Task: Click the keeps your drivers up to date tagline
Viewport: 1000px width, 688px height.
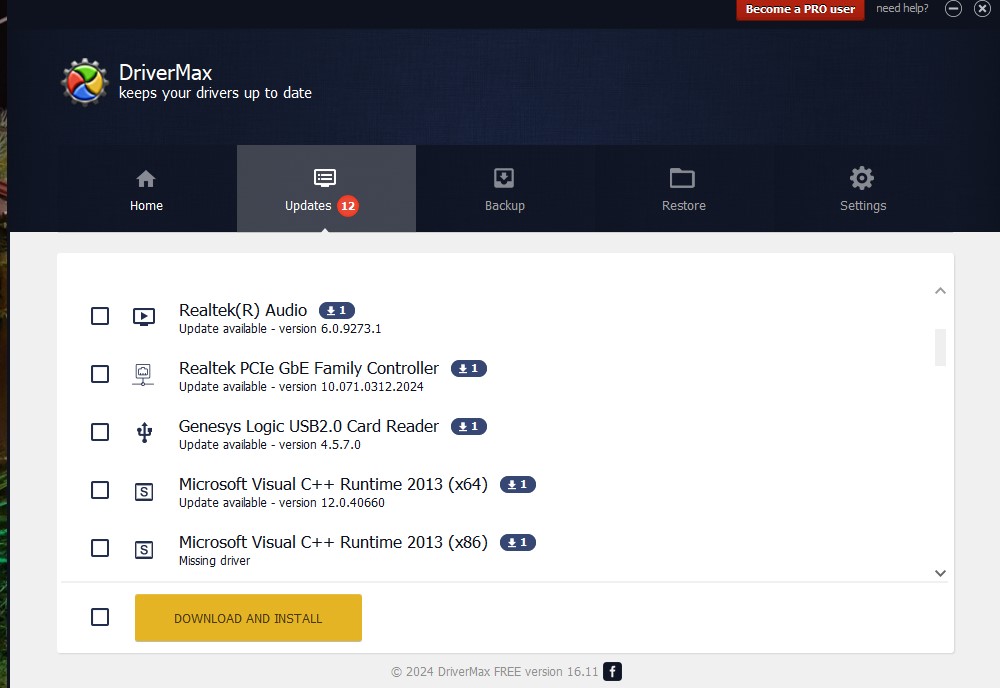Action: click(215, 93)
